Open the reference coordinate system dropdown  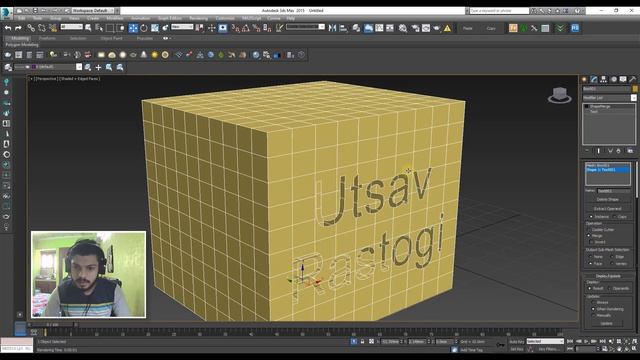(x=182, y=27)
